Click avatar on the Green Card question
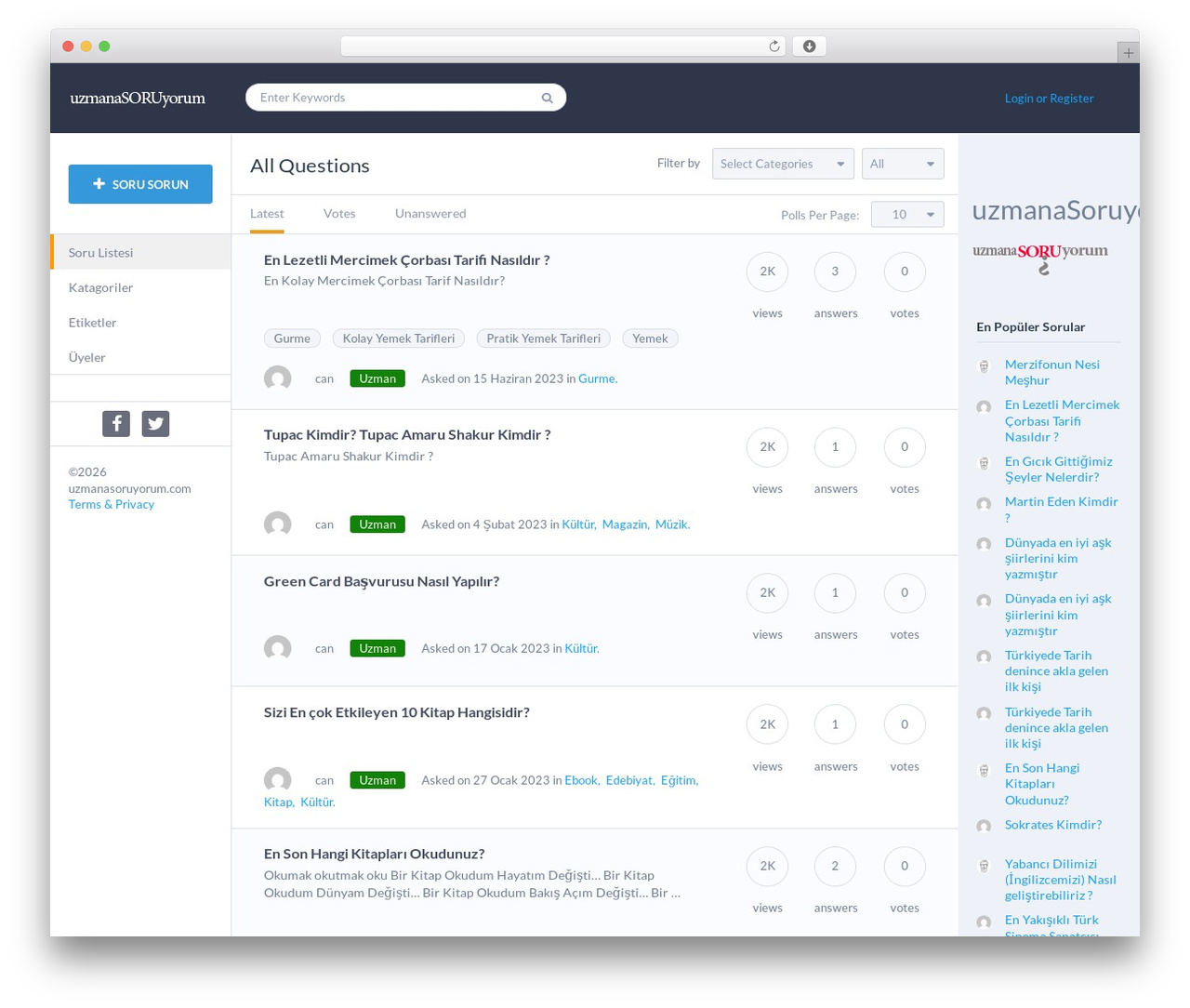This screenshot has width=1190, height=1008. click(278, 648)
